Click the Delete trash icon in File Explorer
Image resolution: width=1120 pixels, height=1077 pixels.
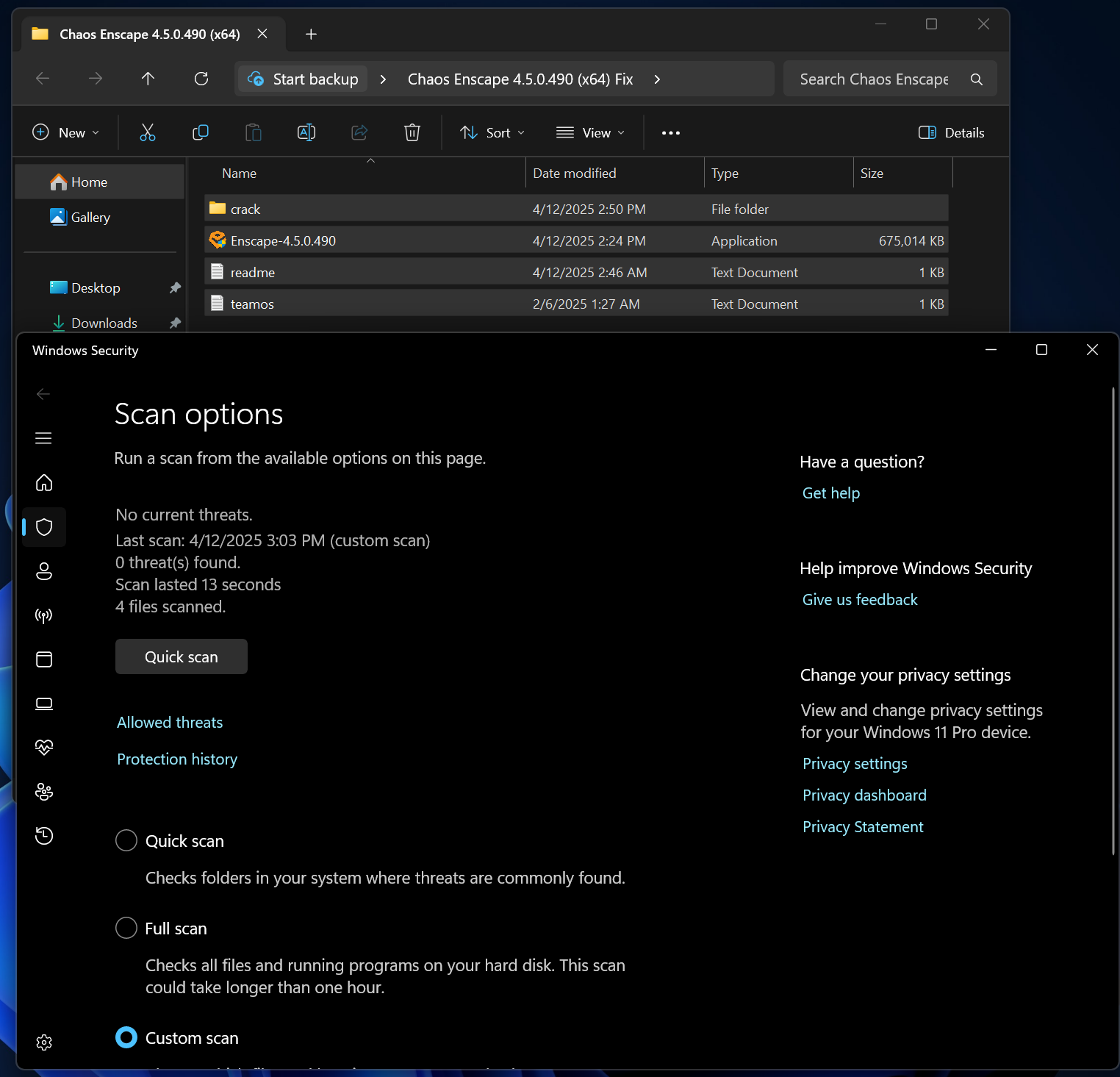point(412,132)
